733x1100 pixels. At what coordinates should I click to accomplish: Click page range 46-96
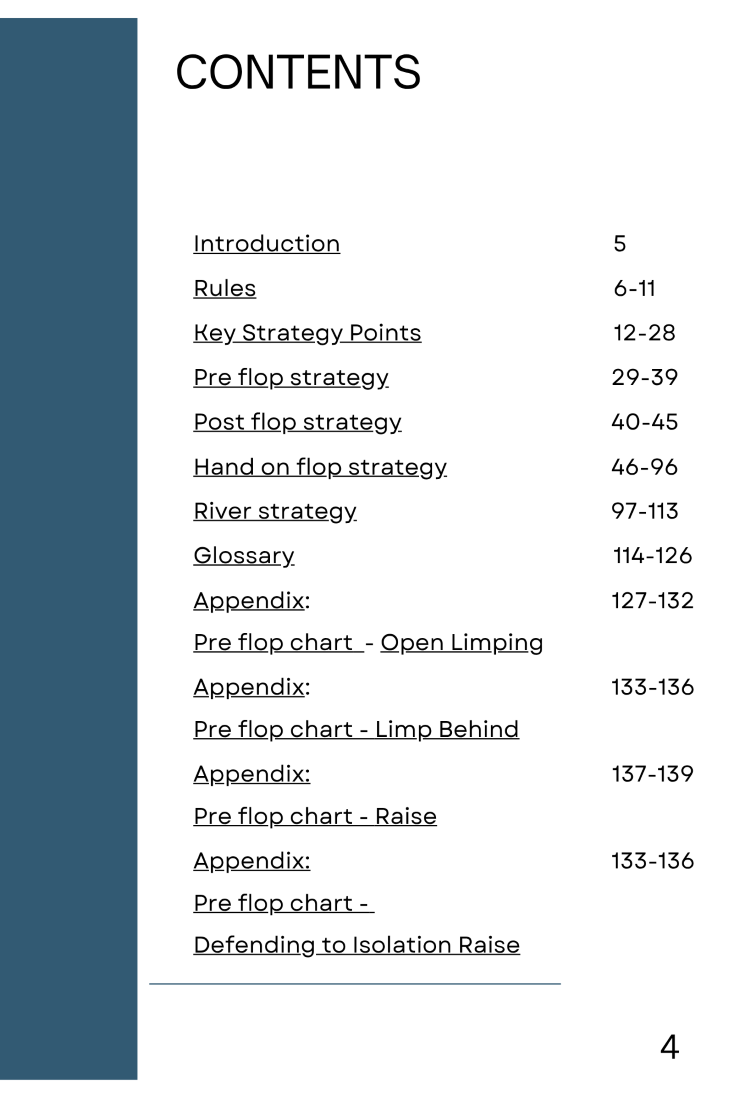pos(645,467)
